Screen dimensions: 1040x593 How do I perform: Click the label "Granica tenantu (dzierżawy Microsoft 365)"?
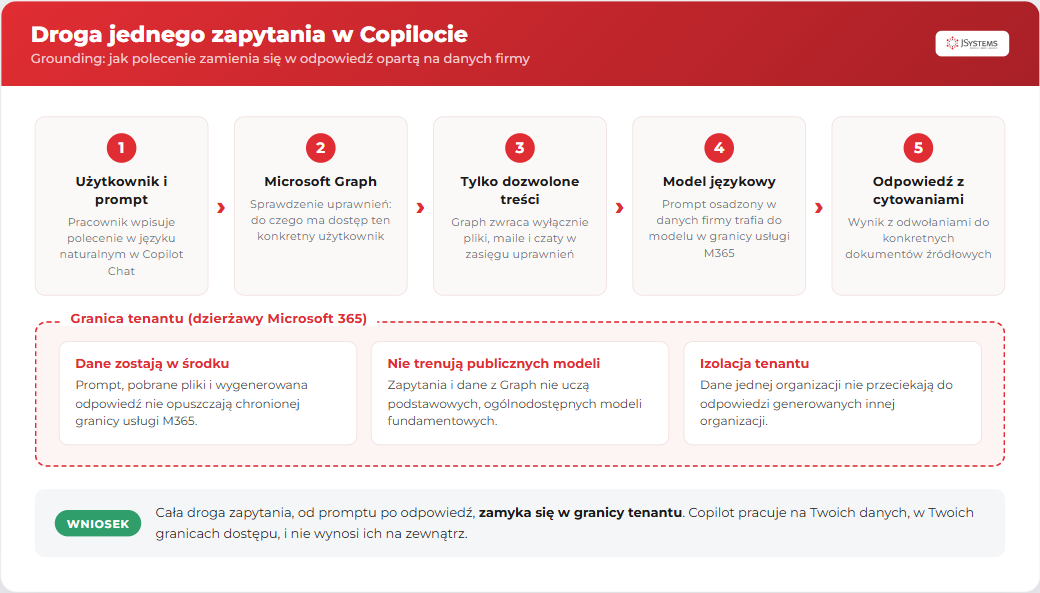(x=218, y=318)
